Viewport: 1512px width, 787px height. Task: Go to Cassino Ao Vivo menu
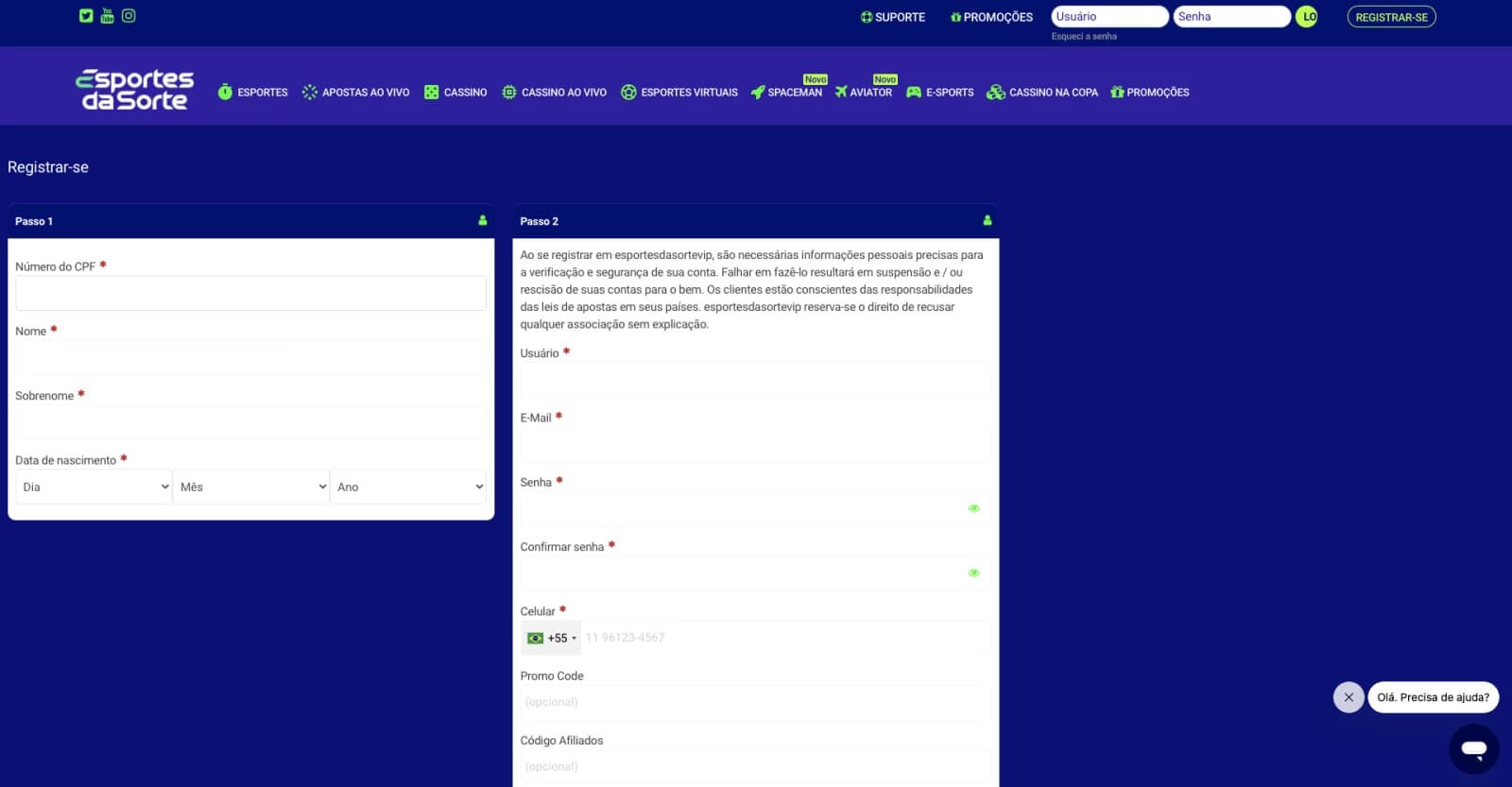click(555, 93)
